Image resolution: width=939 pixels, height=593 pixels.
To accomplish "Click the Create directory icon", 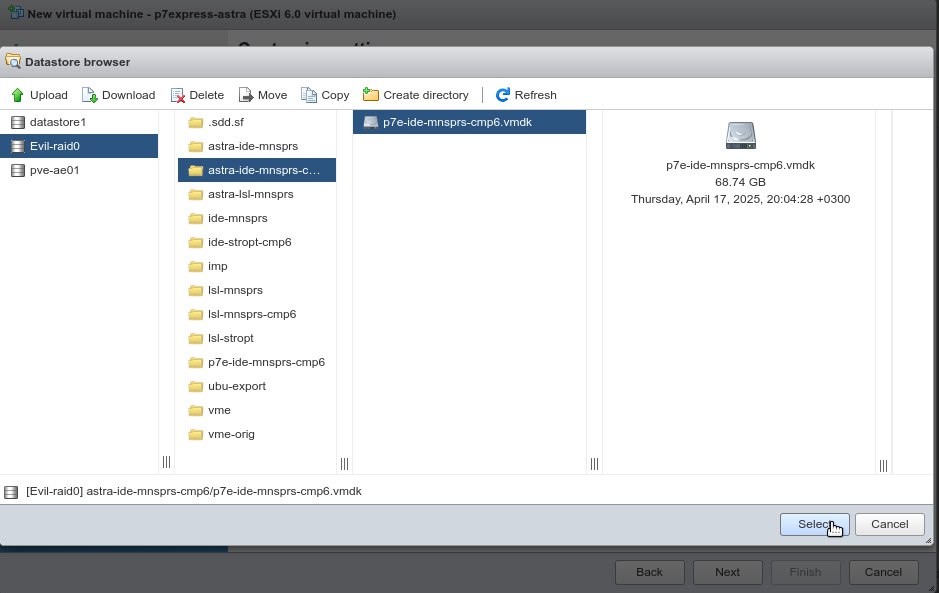I will [371, 95].
